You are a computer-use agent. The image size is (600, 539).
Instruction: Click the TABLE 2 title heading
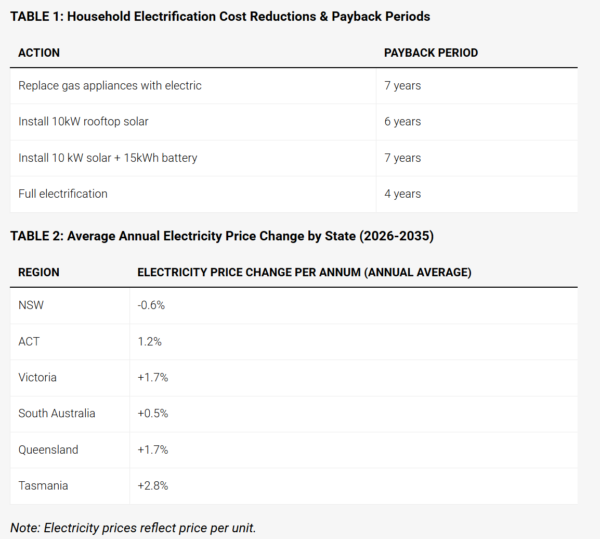222,236
